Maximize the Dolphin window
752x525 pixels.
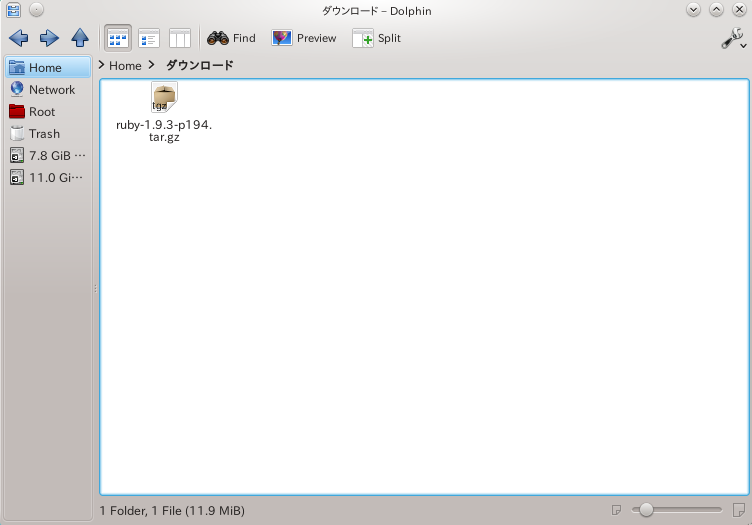(x=716, y=10)
